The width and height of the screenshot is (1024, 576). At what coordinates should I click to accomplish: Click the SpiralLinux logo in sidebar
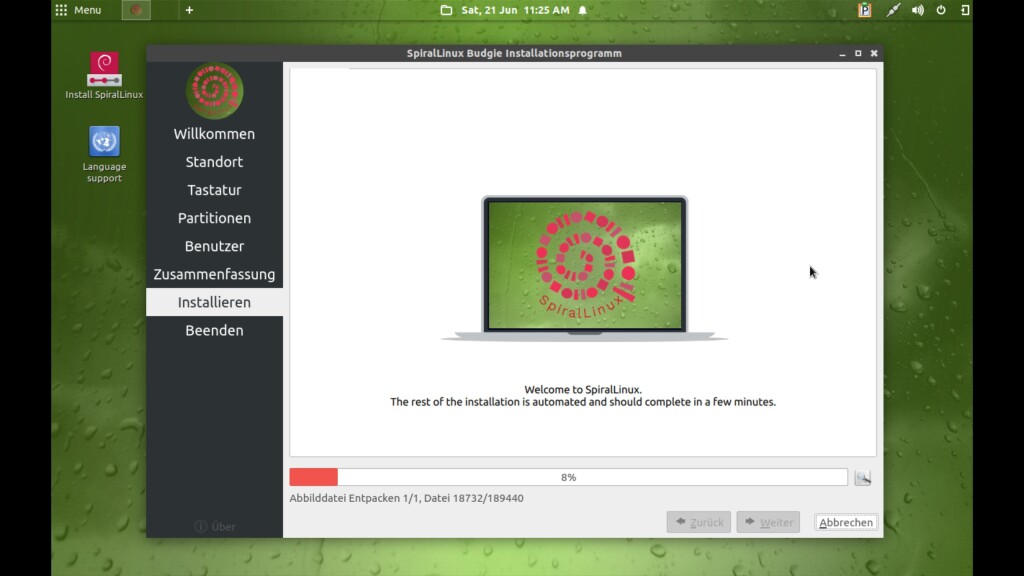pyautogui.click(x=214, y=91)
